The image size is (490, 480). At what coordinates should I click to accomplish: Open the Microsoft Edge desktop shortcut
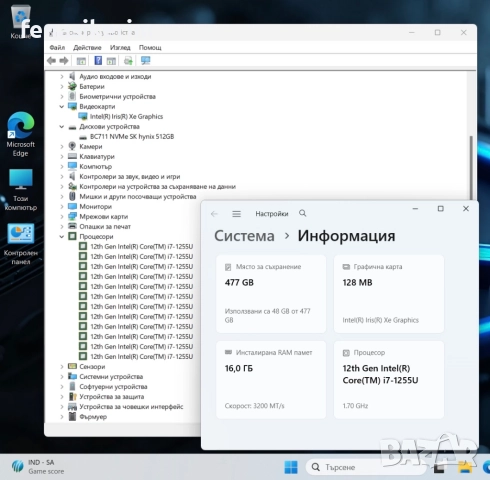tap(20, 134)
